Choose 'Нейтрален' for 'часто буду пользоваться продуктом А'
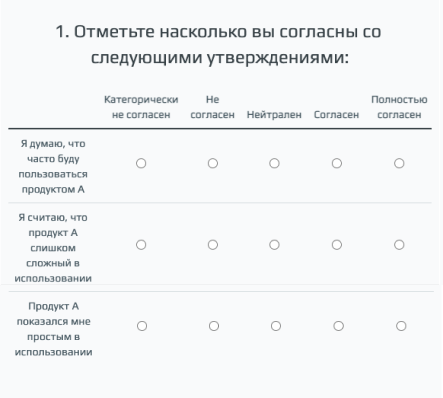 pyautogui.click(x=274, y=163)
